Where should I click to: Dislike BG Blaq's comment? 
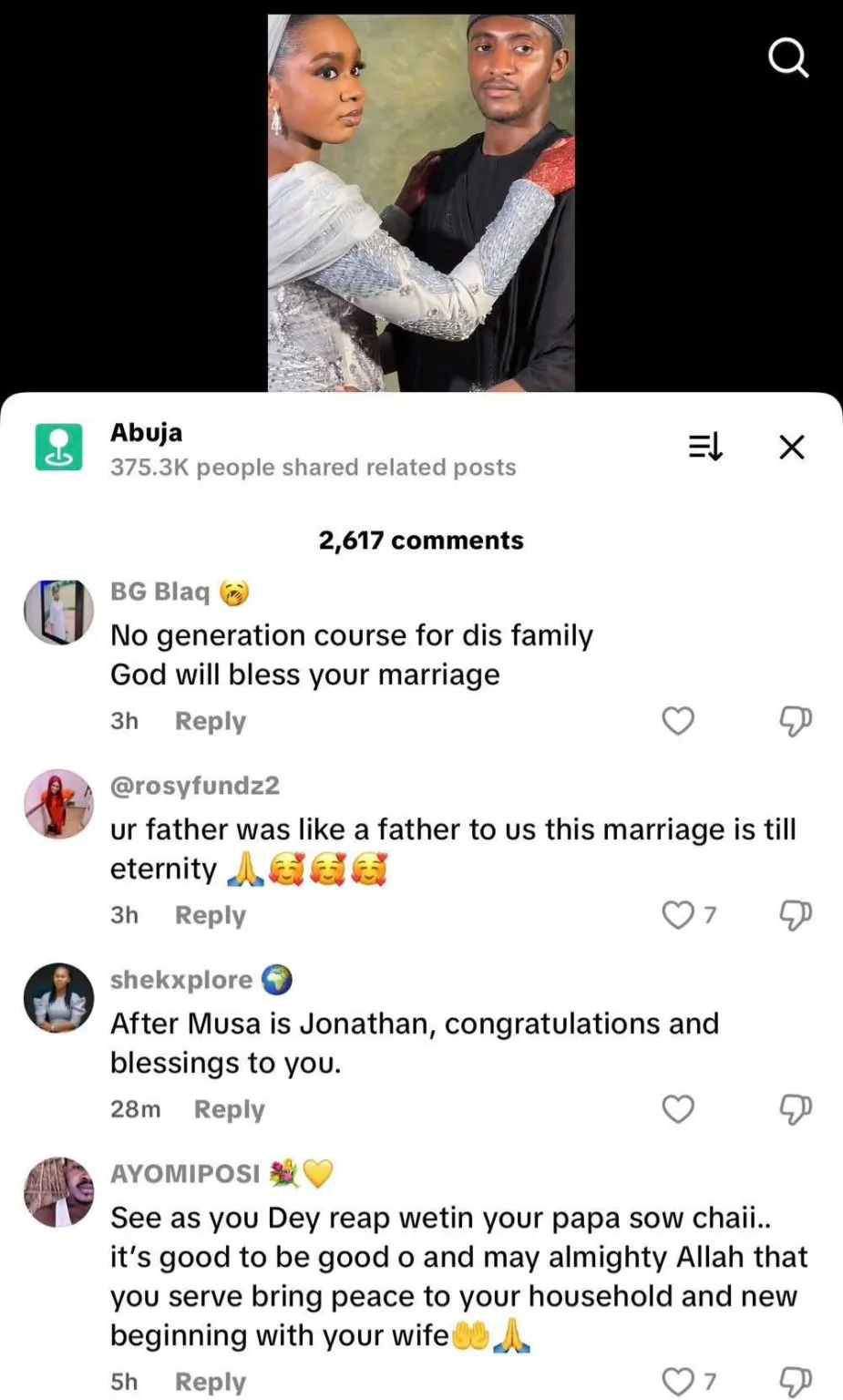pos(795,721)
